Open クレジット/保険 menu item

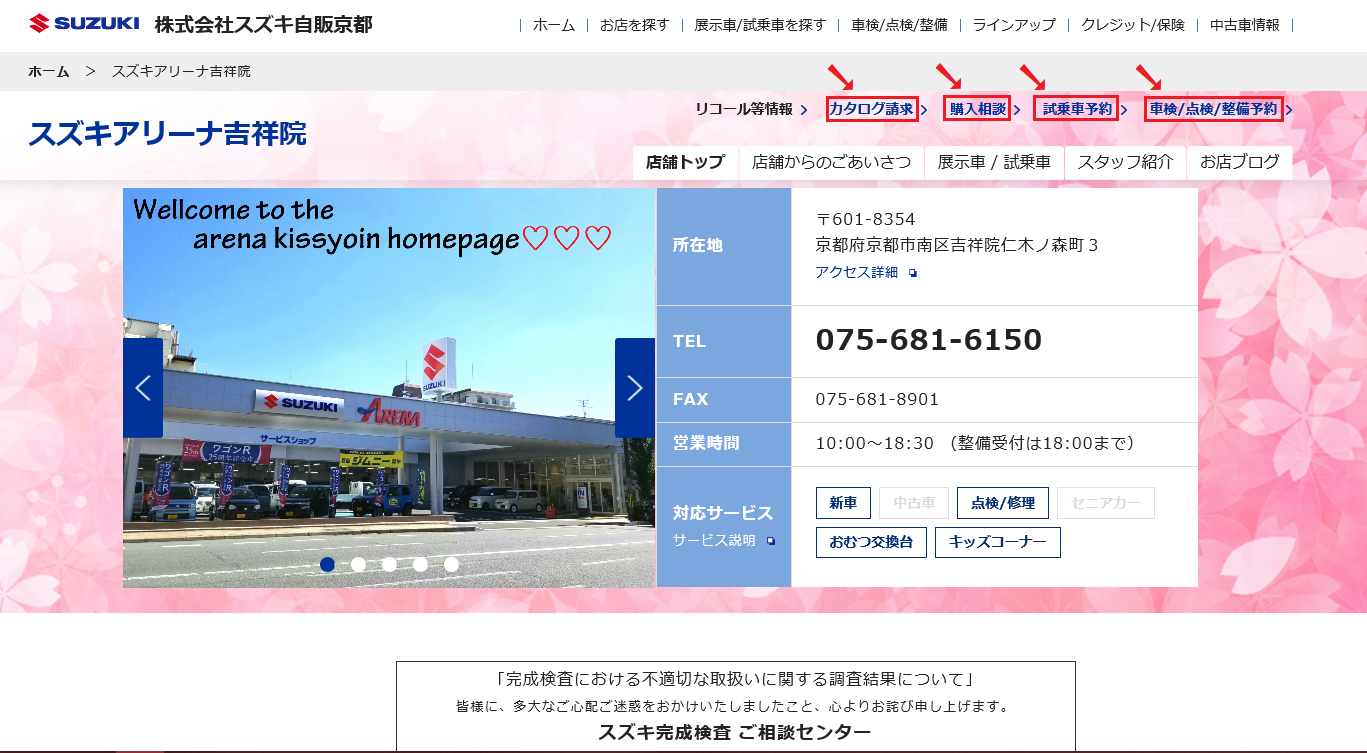click(x=1132, y=25)
